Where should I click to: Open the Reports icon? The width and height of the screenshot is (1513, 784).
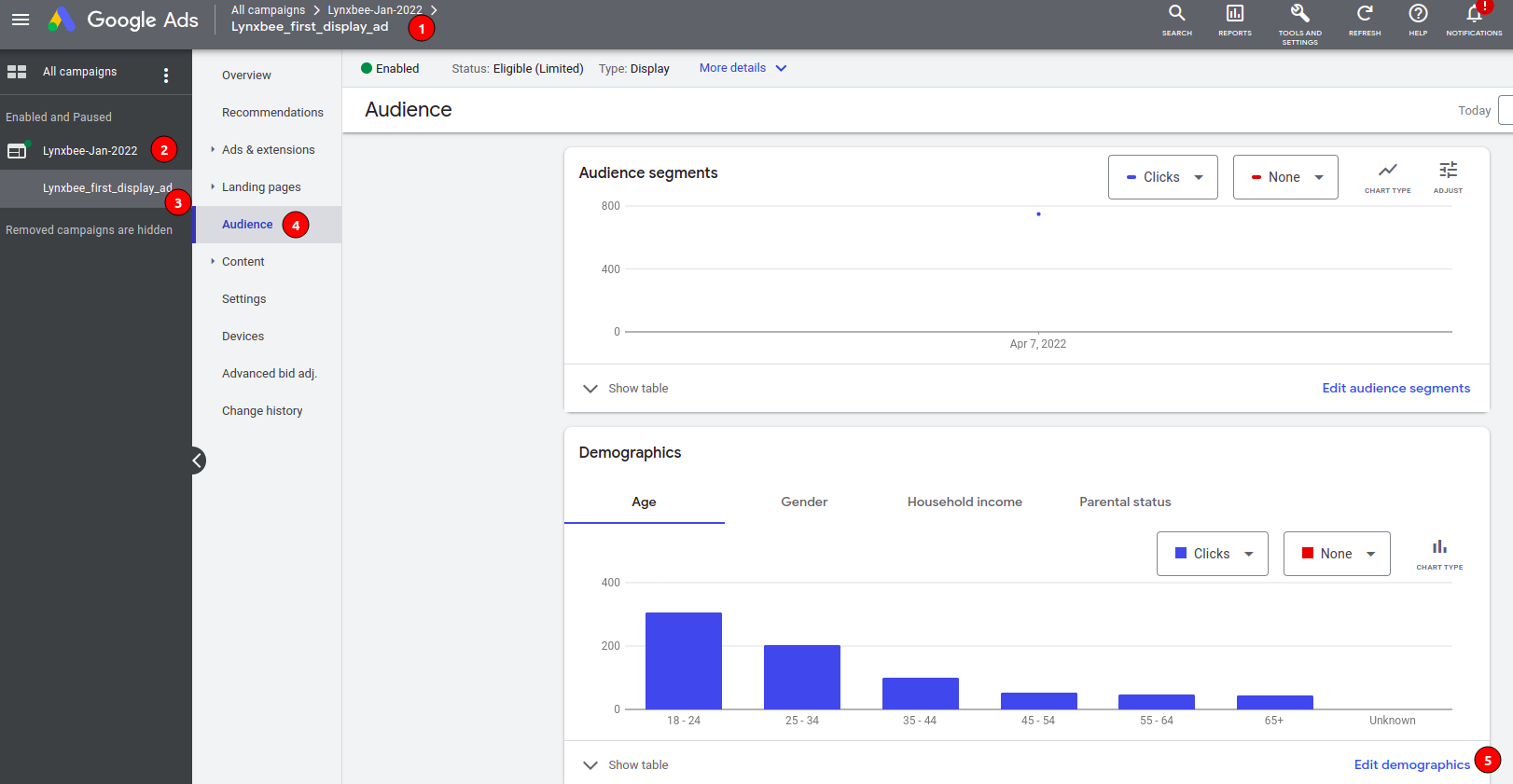tap(1234, 14)
